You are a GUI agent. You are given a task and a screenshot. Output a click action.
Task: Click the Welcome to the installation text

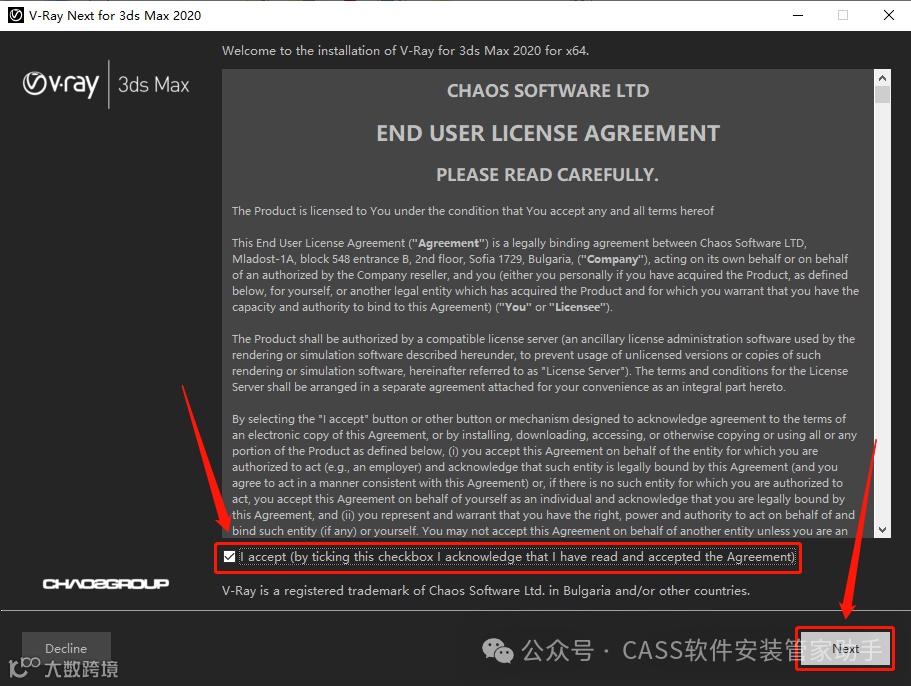pos(406,51)
